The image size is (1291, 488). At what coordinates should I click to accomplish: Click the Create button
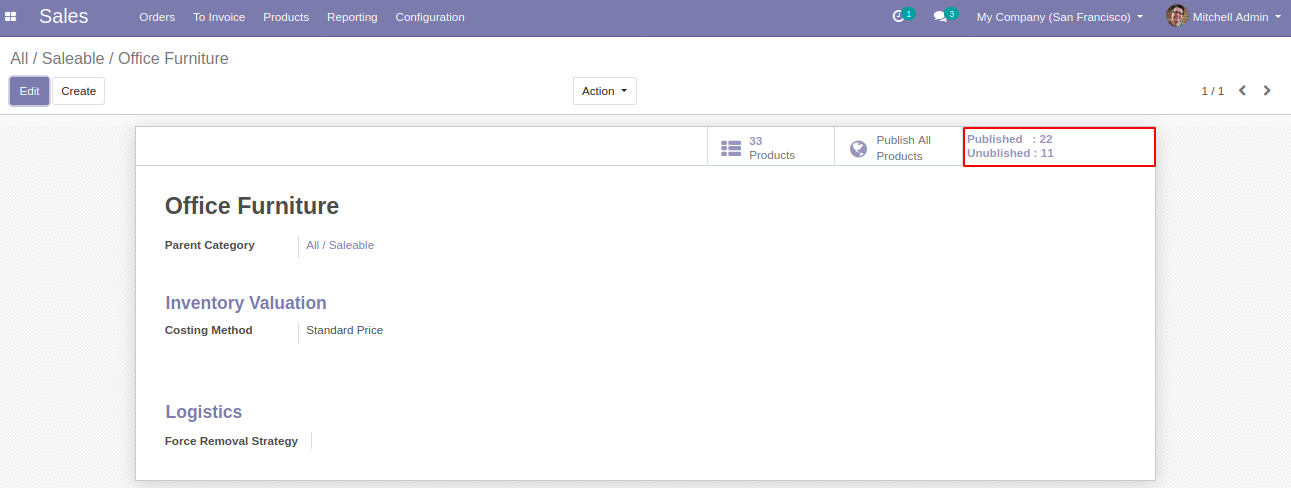pos(78,91)
